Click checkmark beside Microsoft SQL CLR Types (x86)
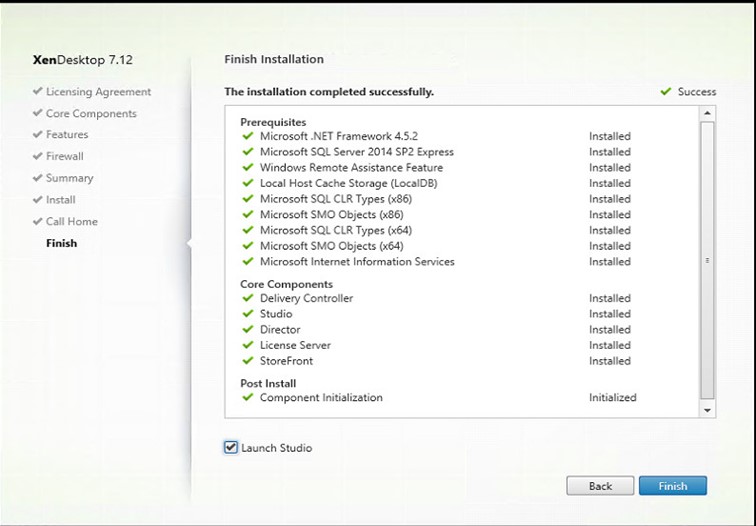Image resolution: width=756 pixels, height=526 pixels. click(248, 199)
